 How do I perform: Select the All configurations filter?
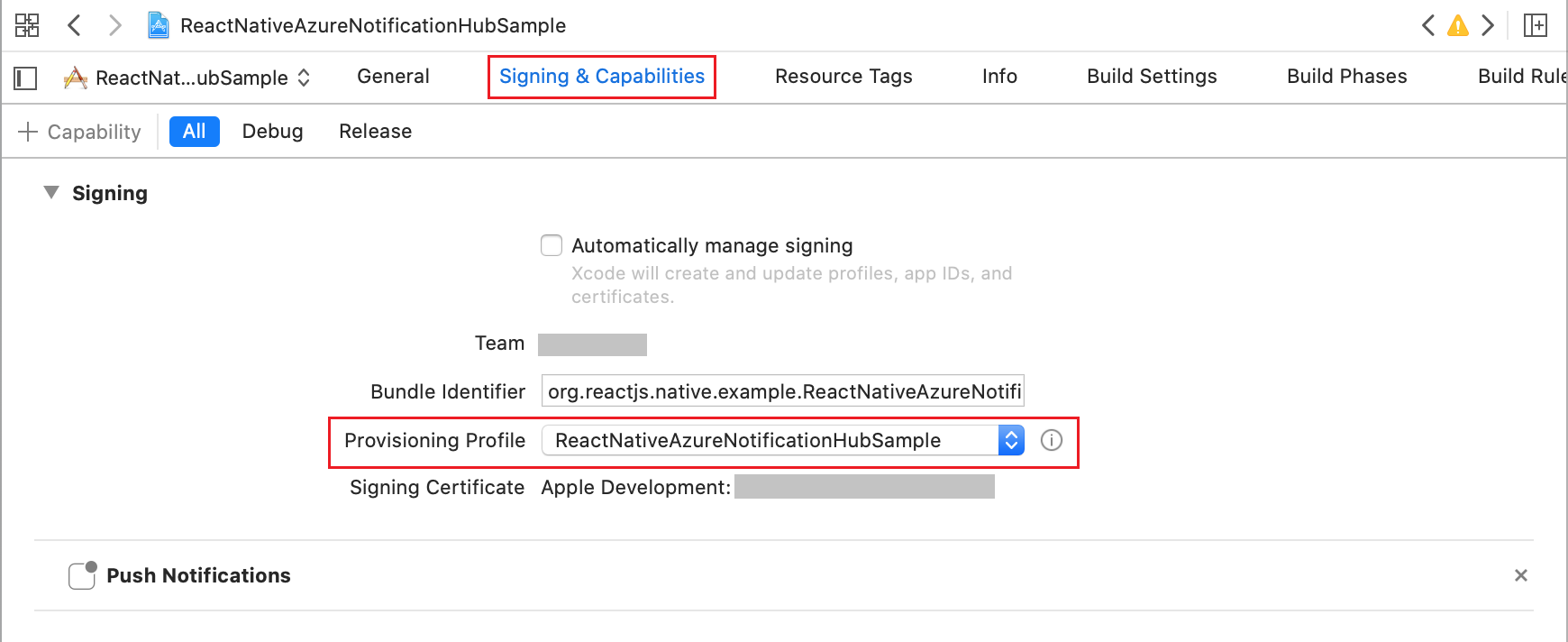[195, 132]
